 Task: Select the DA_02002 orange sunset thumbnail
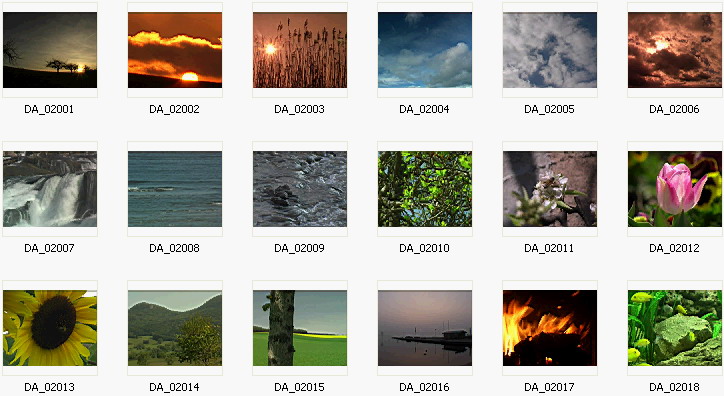coord(175,50)
